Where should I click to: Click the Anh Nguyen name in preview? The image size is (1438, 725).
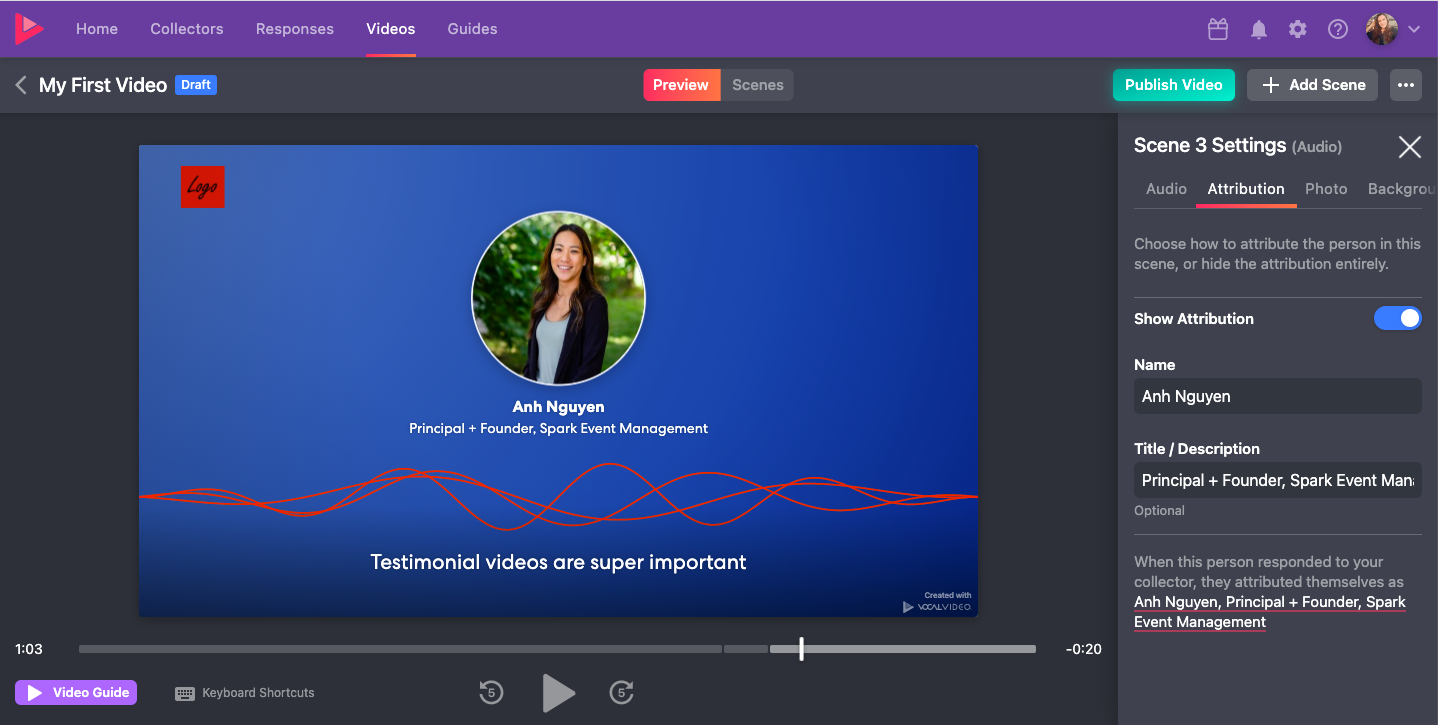(x=558, y=407)
